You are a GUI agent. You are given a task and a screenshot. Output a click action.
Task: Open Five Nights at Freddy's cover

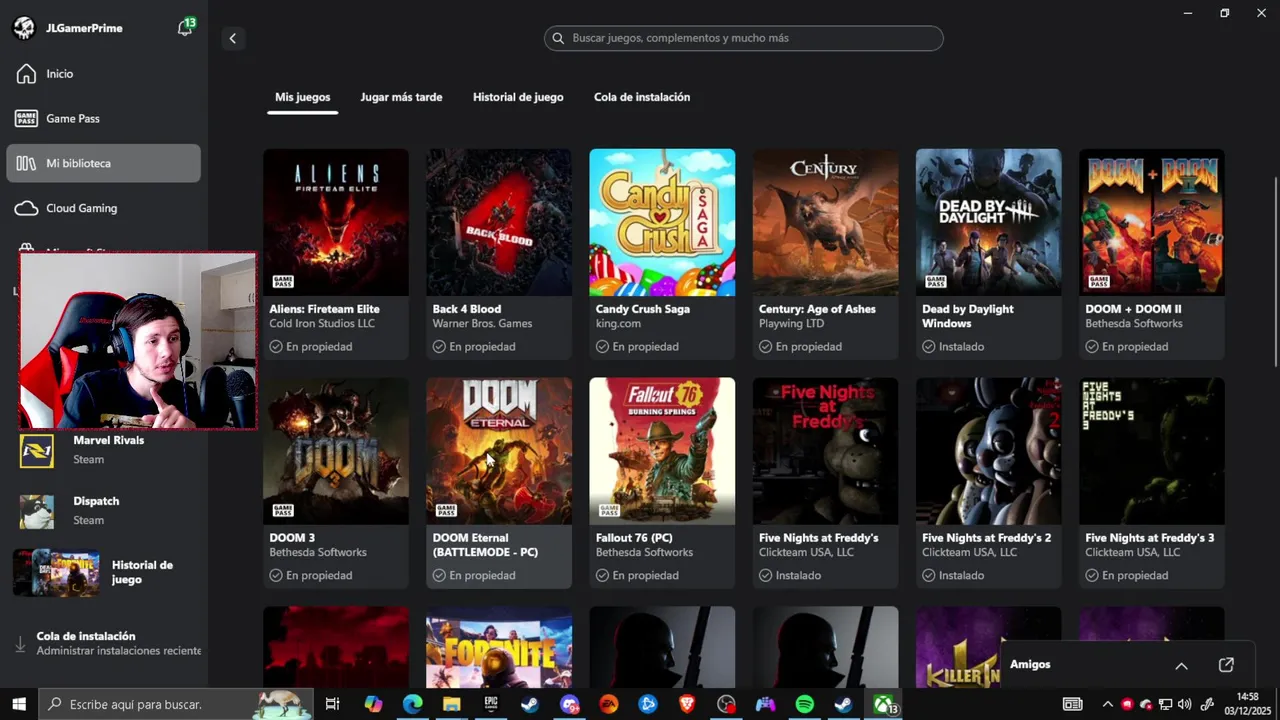825,451
